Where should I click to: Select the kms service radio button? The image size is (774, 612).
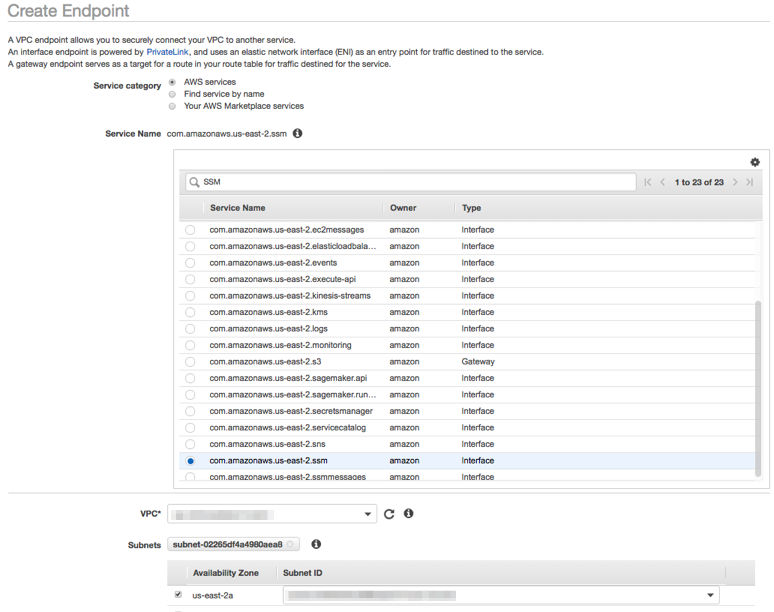[x=190, y=312]
